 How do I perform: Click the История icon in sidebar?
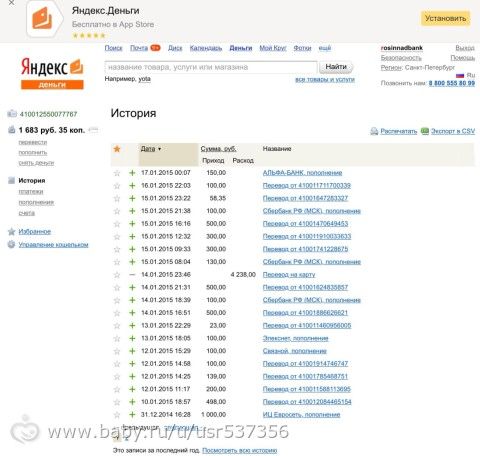pos(12,180)
